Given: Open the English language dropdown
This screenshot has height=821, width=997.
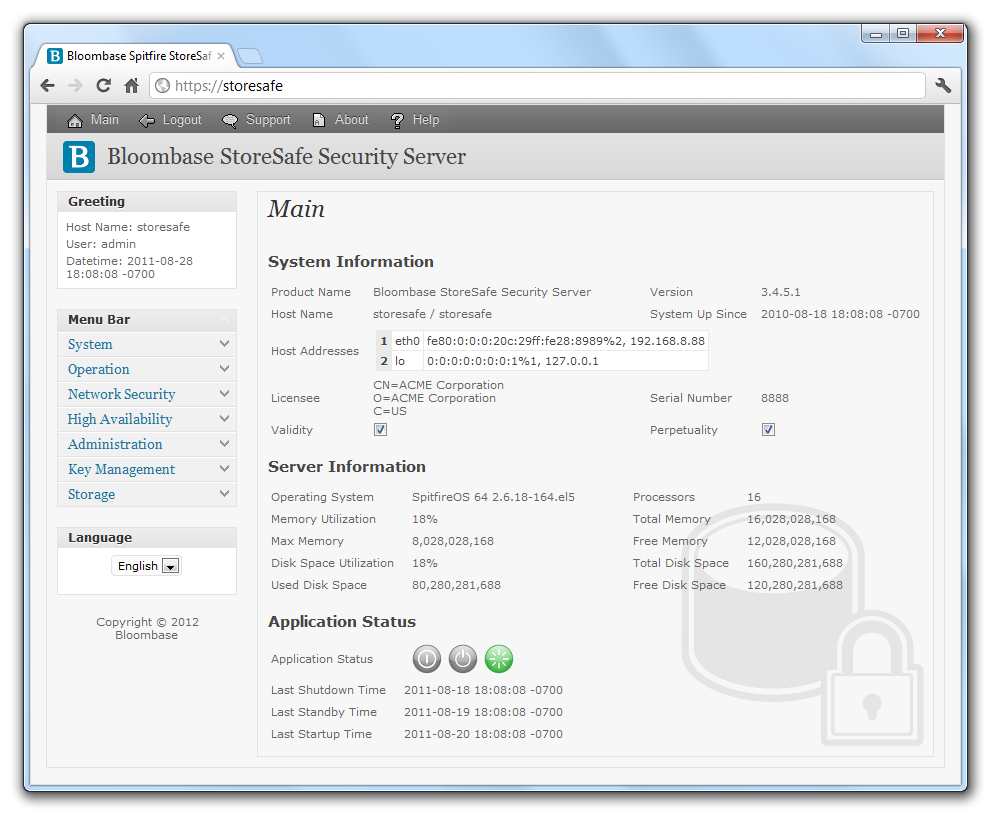Looking at the screenshot, I should [x=146, y=566].
